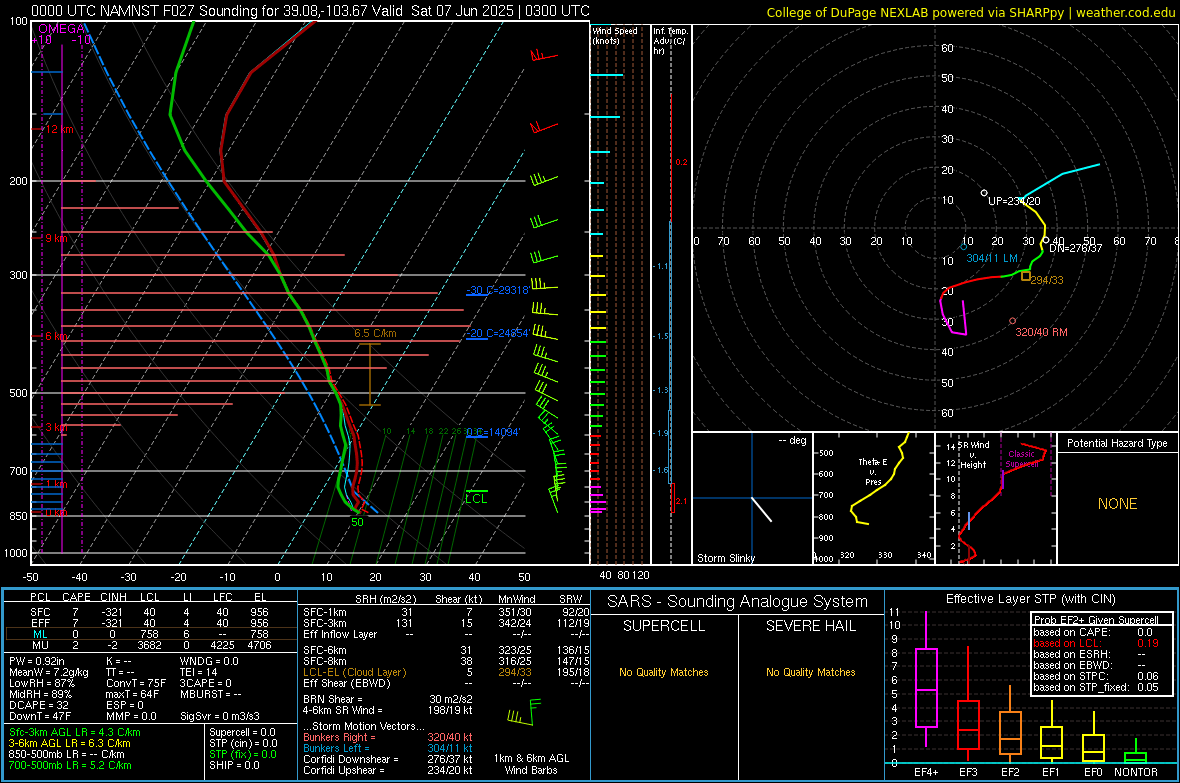Image resolution: width=1180 pixels, height=783 pixels.
Task: Click the red Bunkers right-mover circle on hodograph
Action: [x=1013, y=321]
